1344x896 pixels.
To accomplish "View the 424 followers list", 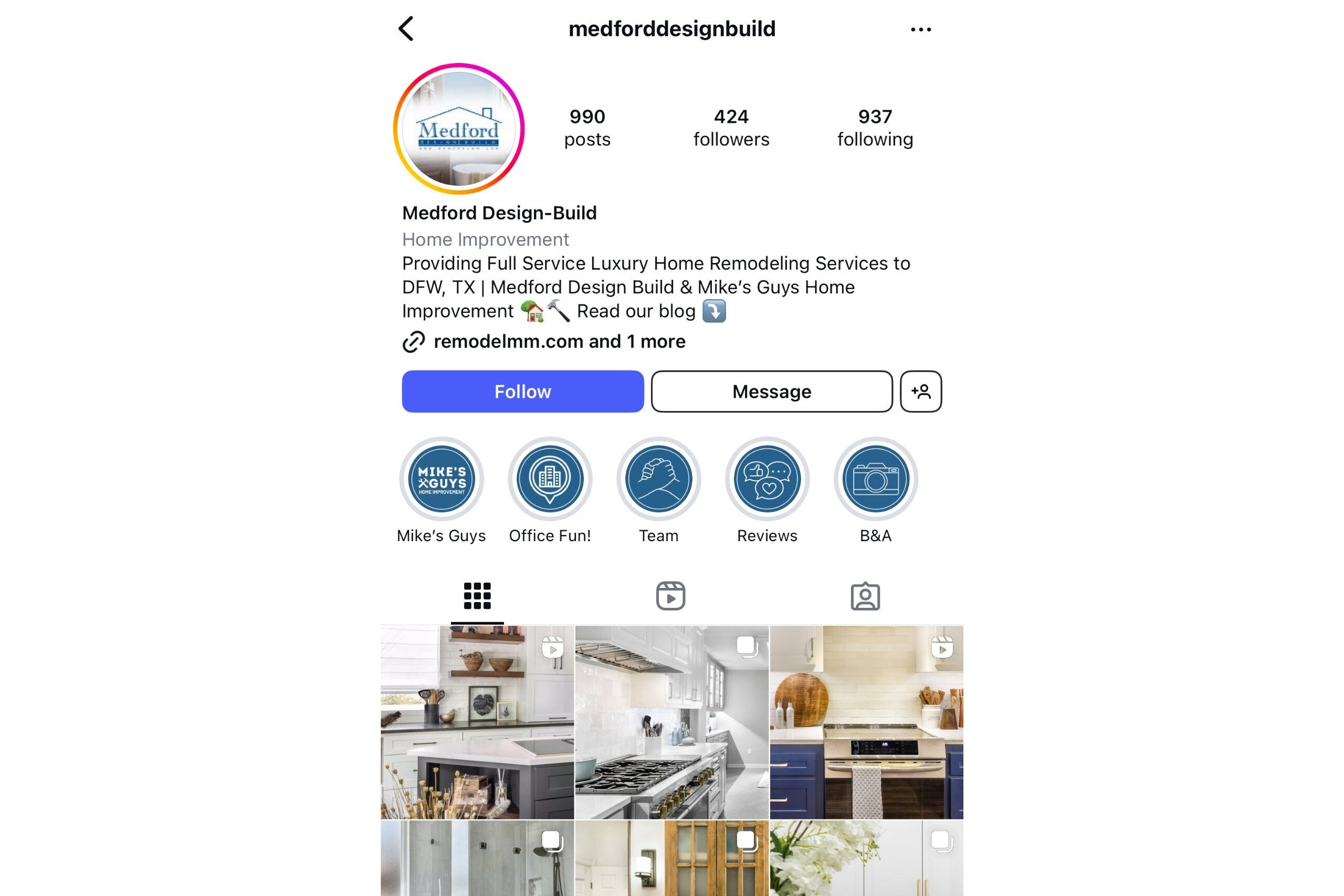I will 731,128.
